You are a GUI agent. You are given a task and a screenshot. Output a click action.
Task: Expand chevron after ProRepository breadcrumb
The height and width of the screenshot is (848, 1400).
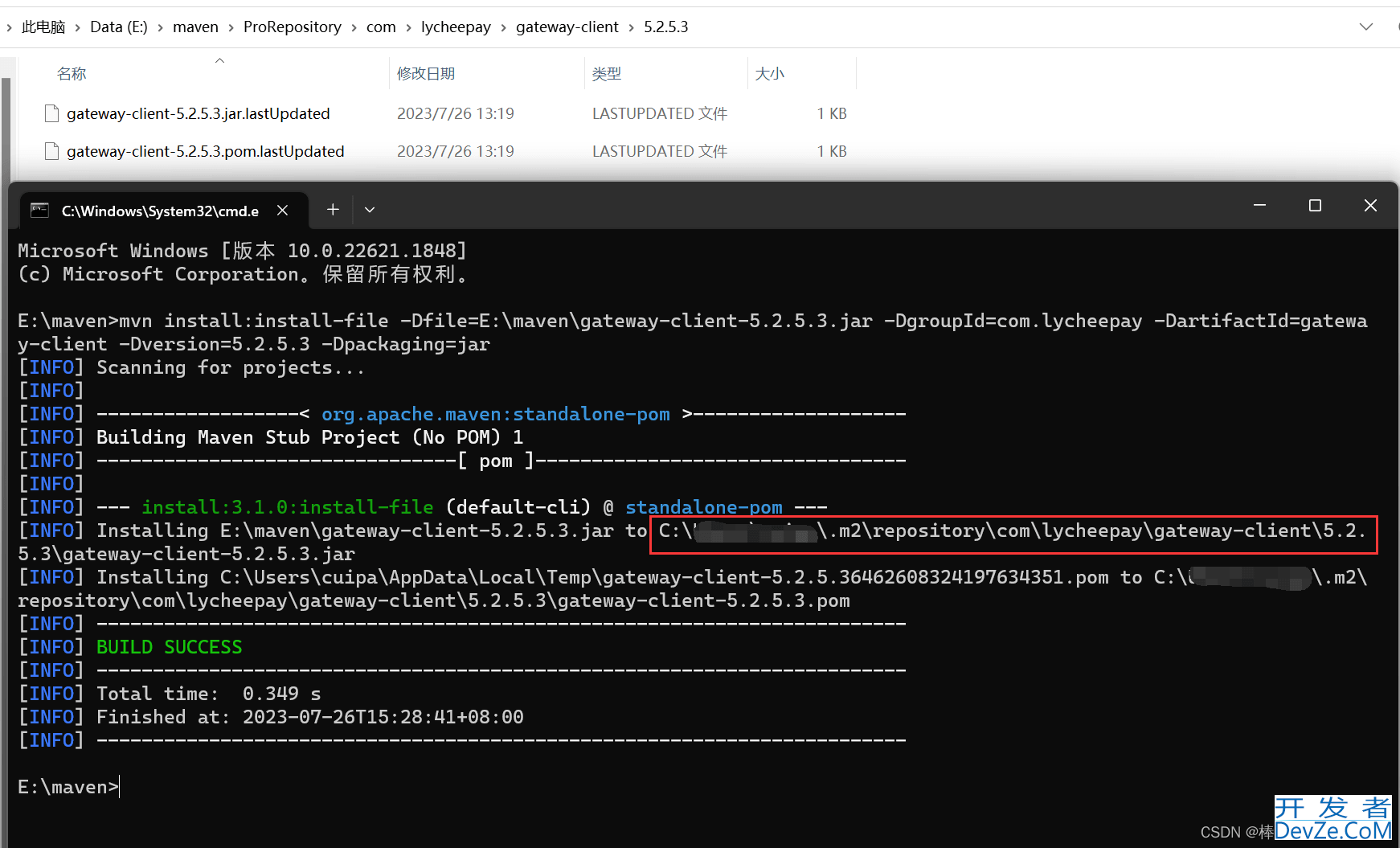coord(354,27)
